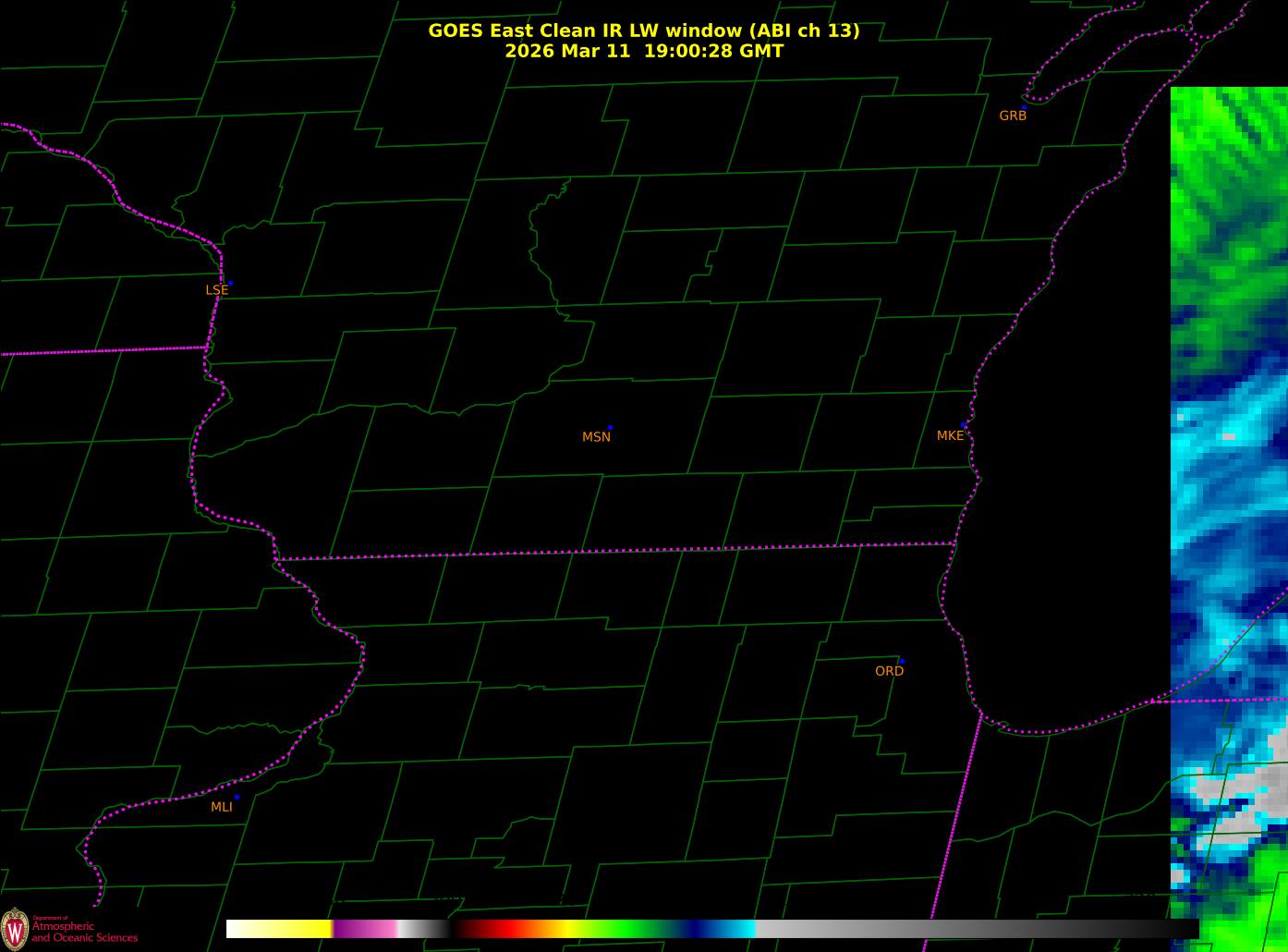Select the 19:00:28 GMT timestamp line
This screenshot has width=1288, height=952.
(644, 51)
